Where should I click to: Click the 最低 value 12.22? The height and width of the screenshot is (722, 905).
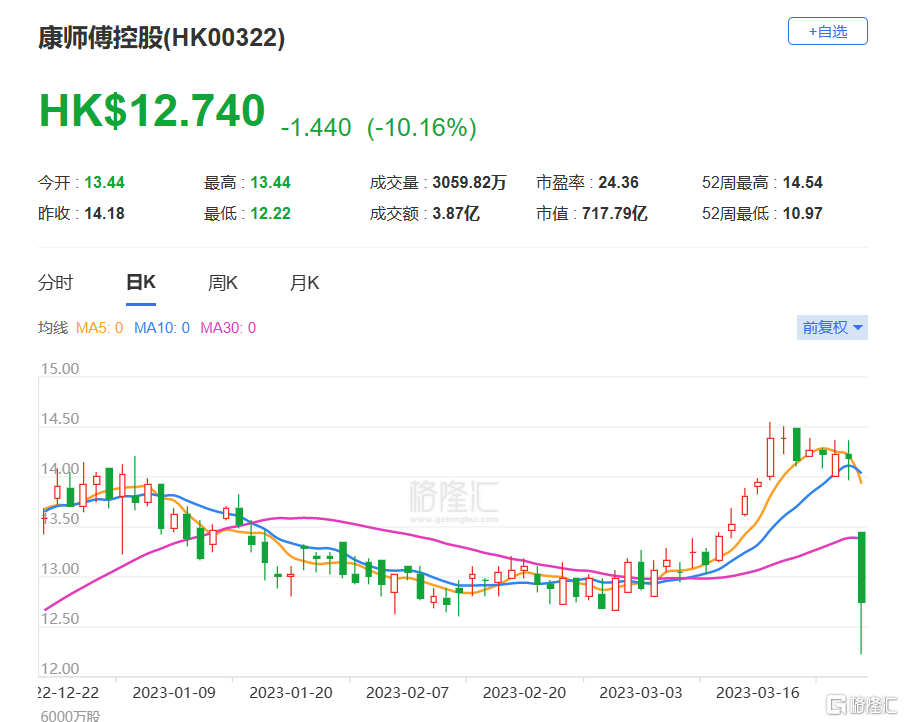click(271, 214)
